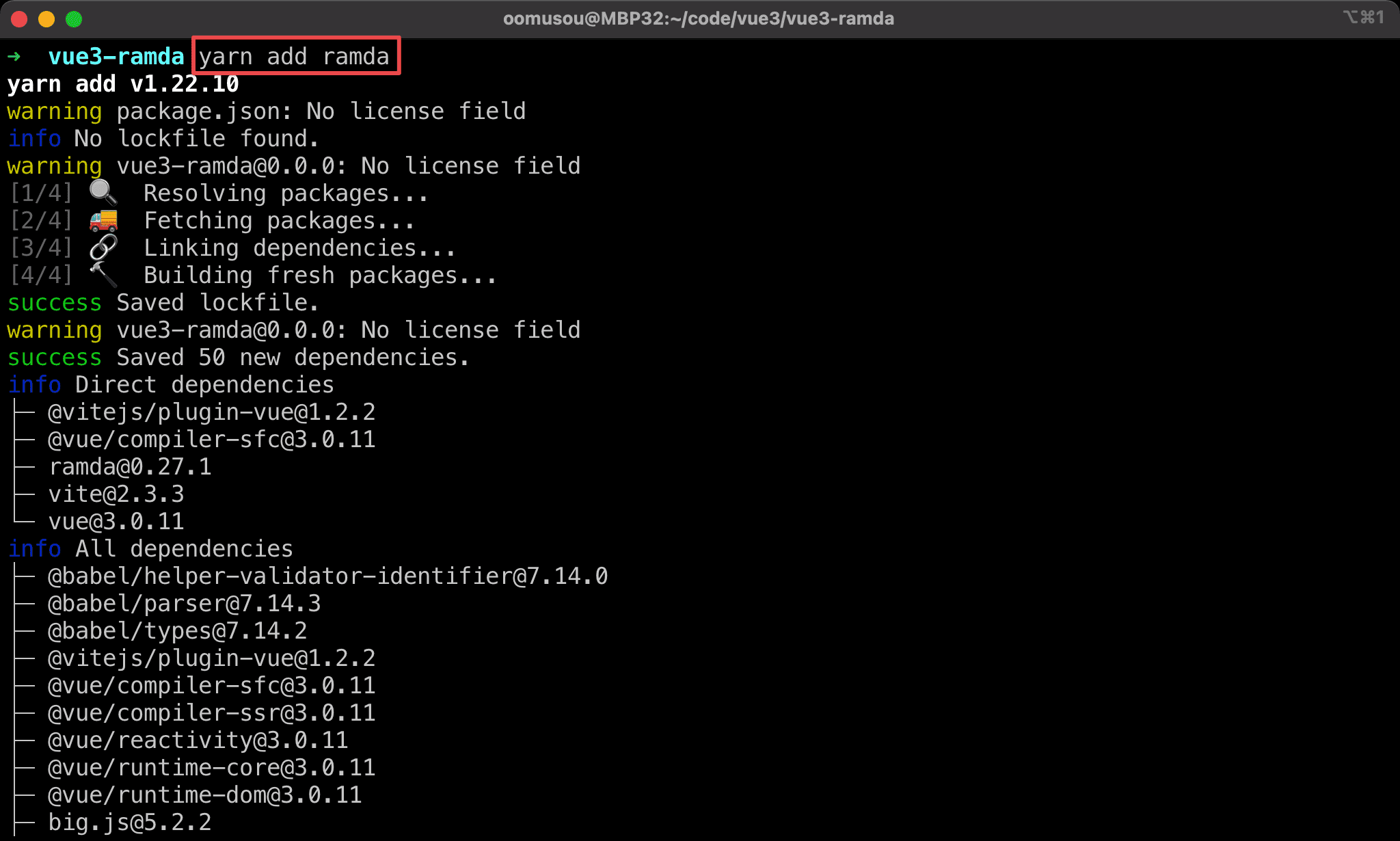Click '@vue/runtime-dom@3.0.11' entry
Viewport: 1400px width, 841px height.
205,795
